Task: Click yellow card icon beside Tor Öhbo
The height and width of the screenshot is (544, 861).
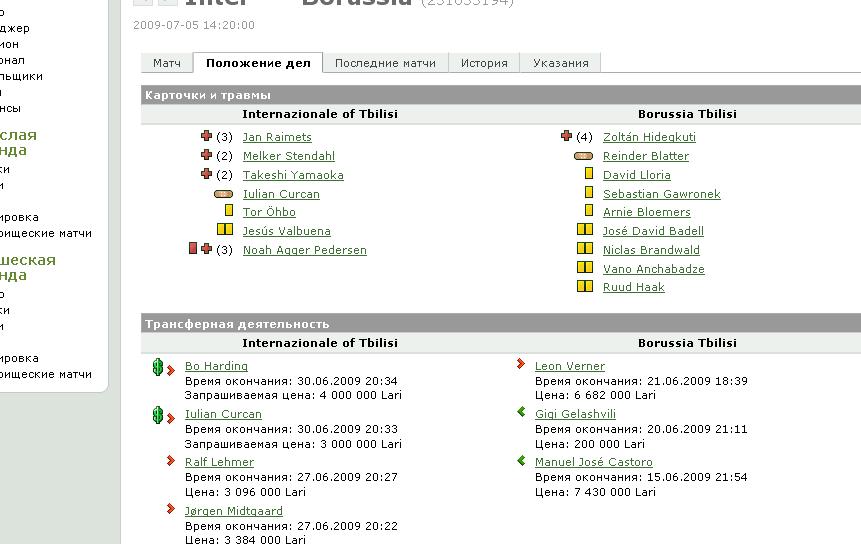Action: point(229,210)
